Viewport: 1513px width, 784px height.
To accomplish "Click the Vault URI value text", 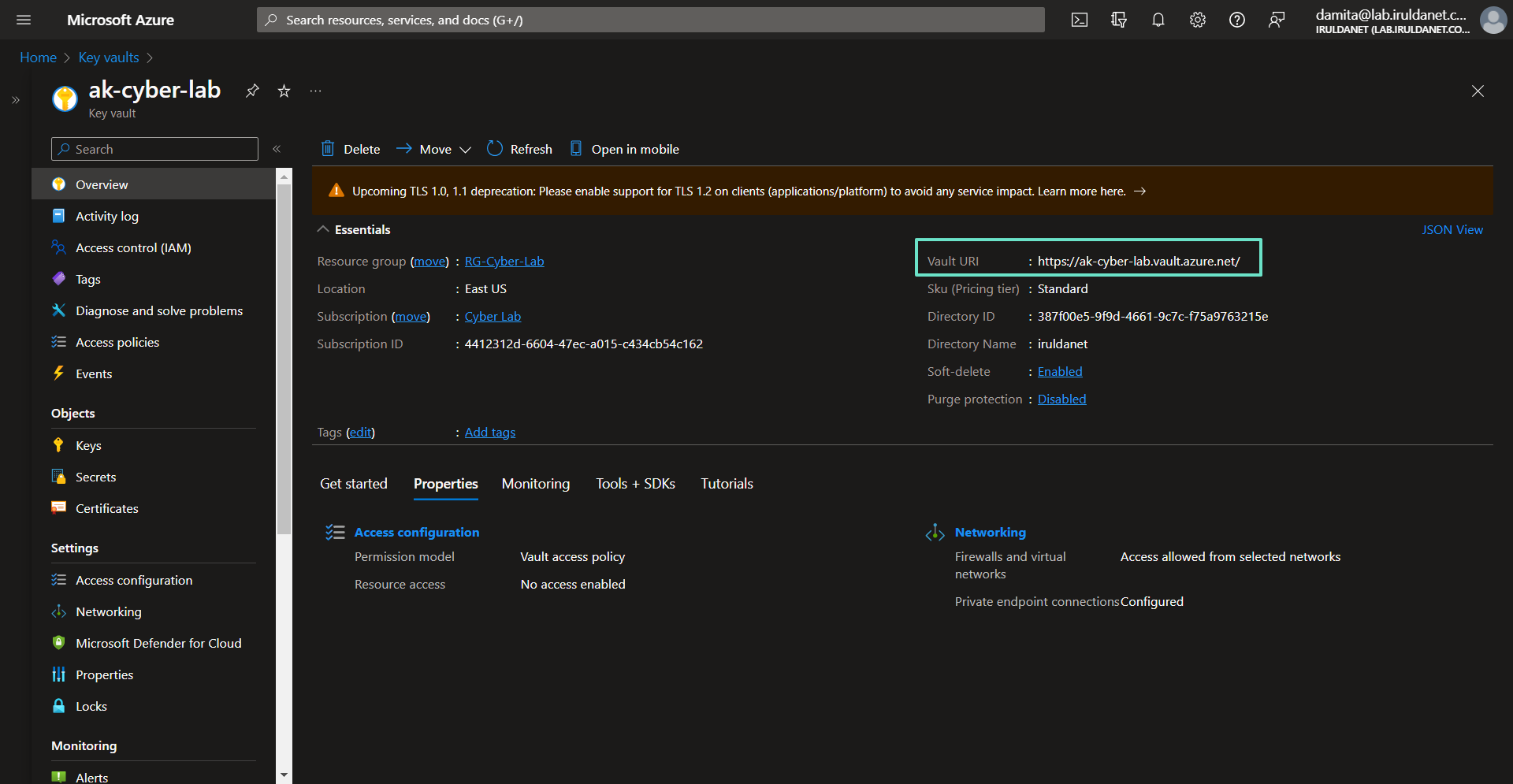I will pos(1139,262).
